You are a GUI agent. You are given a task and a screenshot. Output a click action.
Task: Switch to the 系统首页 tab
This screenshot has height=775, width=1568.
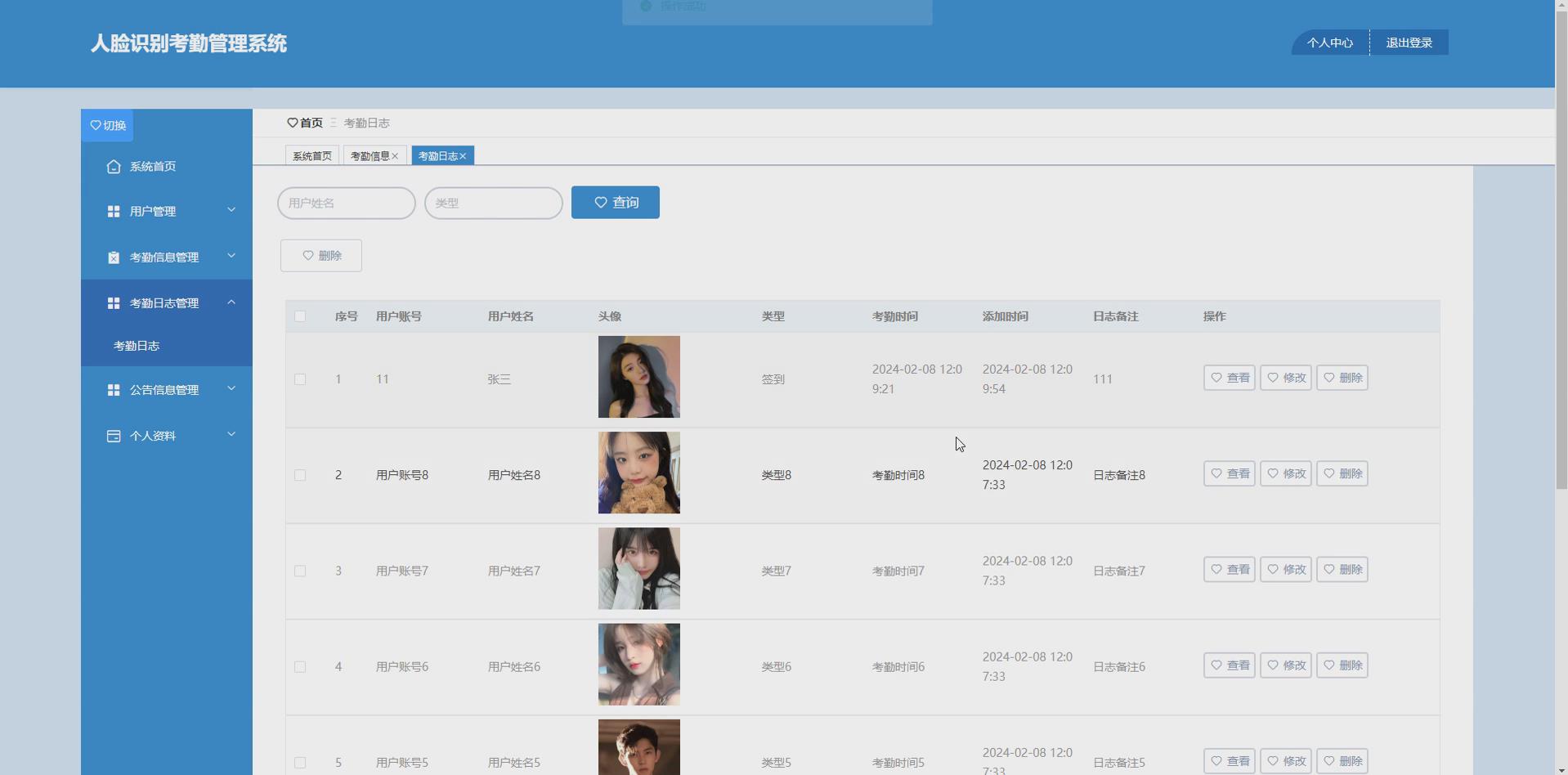click(312, 156)
